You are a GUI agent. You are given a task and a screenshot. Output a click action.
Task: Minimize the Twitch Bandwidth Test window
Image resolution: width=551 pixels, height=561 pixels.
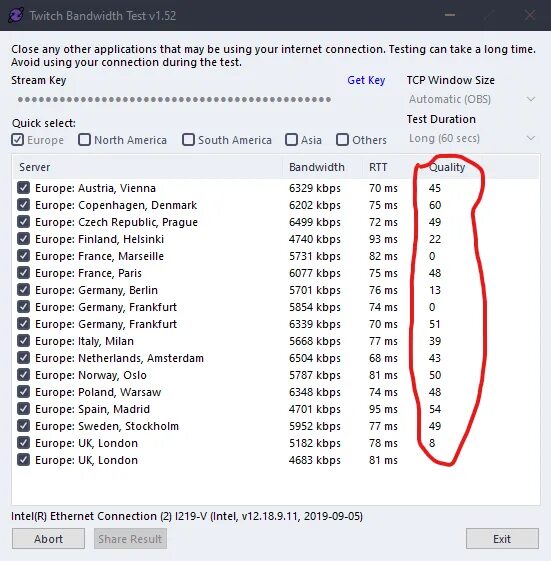(450, 15)
